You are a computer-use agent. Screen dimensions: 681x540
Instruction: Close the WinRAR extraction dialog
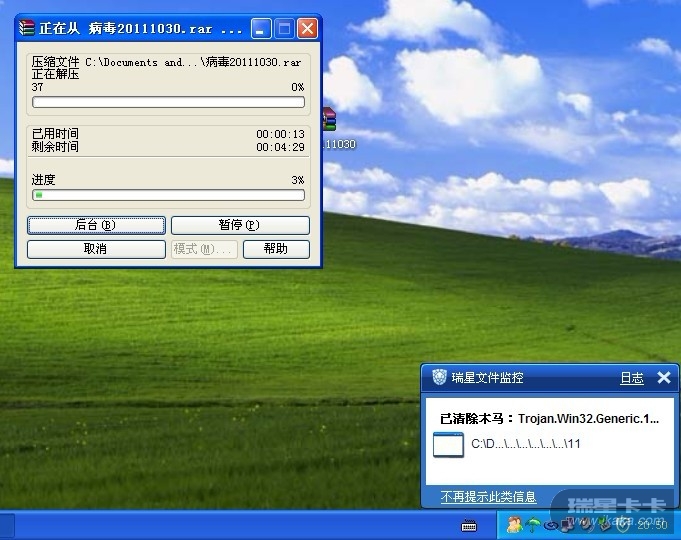pos(307,29)
